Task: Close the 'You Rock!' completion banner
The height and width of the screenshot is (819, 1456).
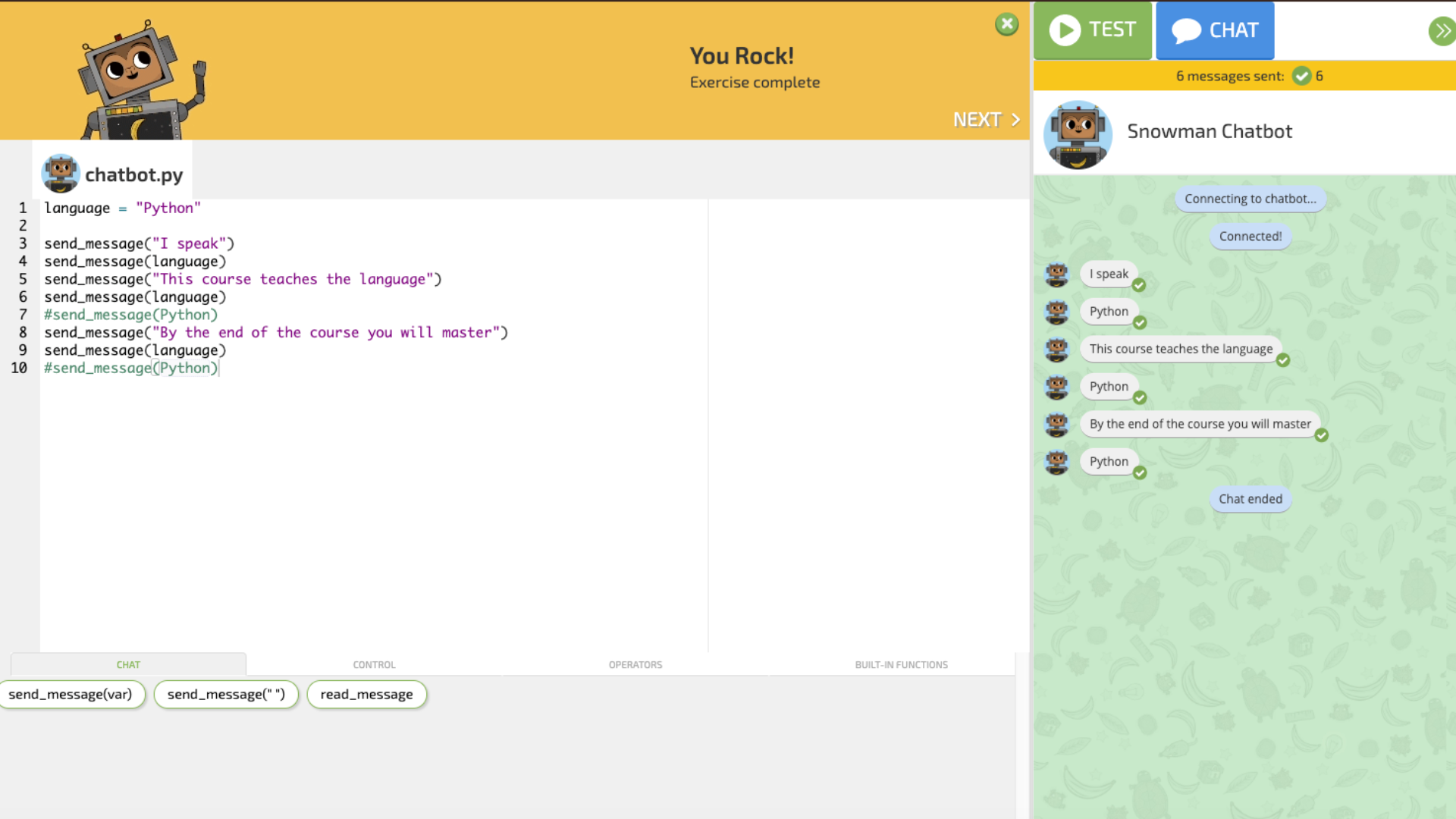Action: (x=1006, y=24)
